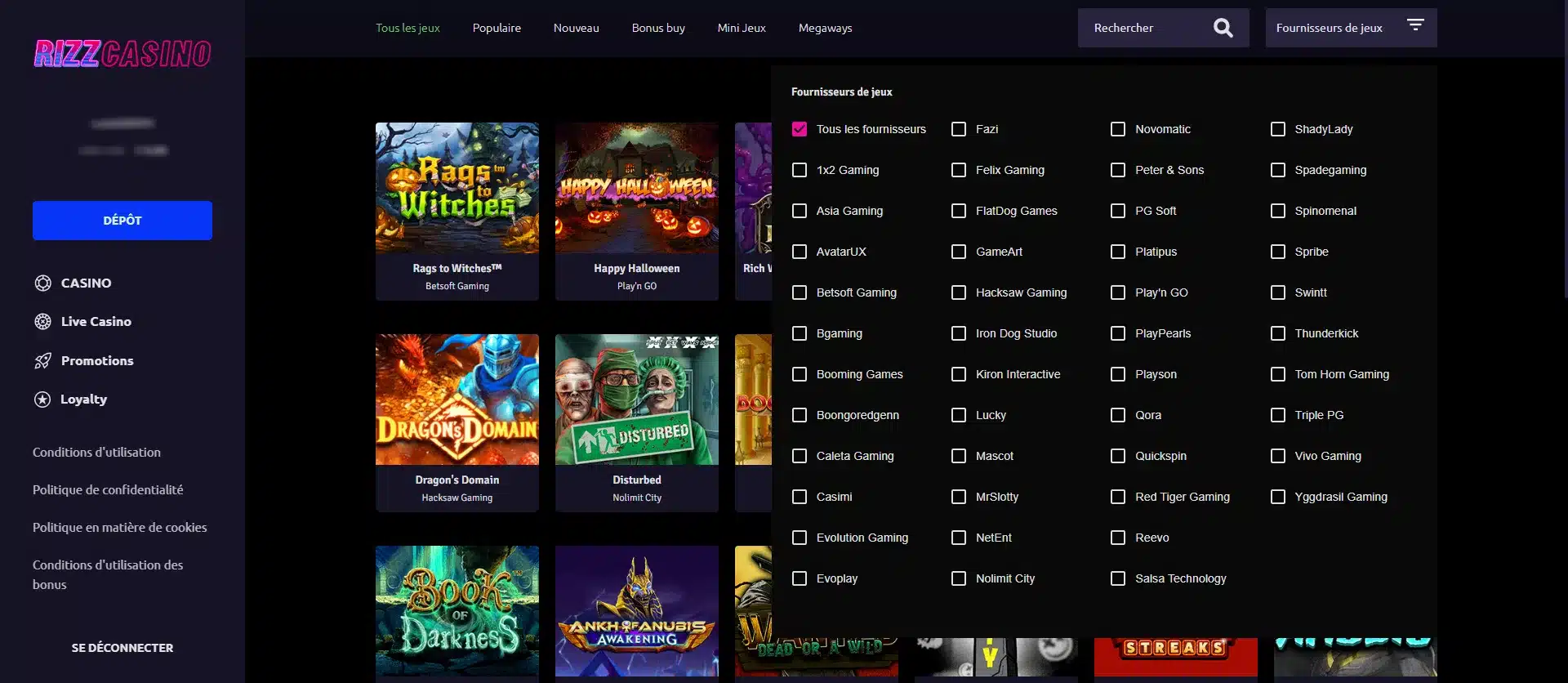Click the Promotions rocket icon
This screenshot has height=683, width=1568.
(x=42, y=360)
